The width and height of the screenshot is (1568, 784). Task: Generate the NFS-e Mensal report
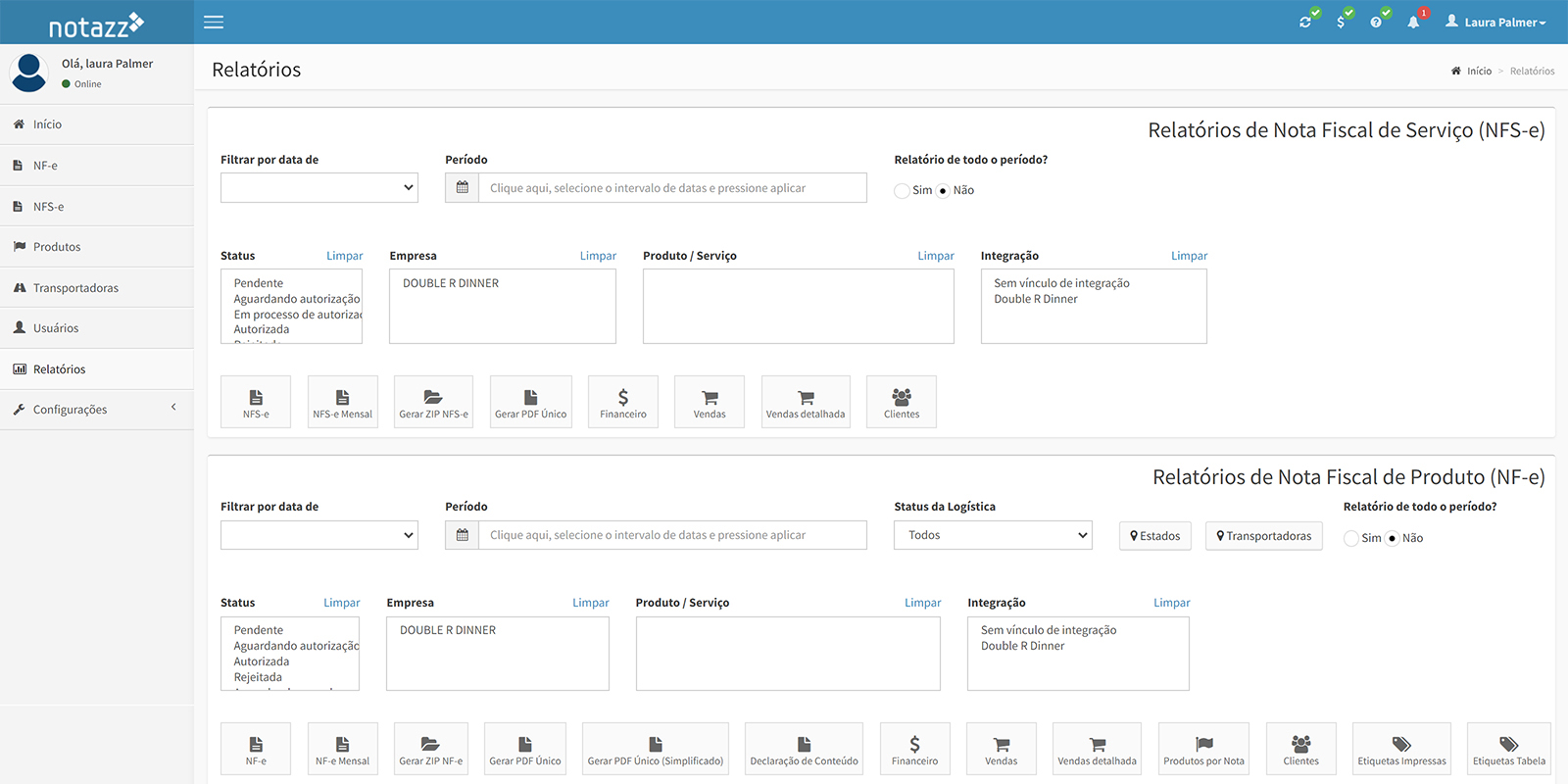pyautogui.click(x=343, y=402)
